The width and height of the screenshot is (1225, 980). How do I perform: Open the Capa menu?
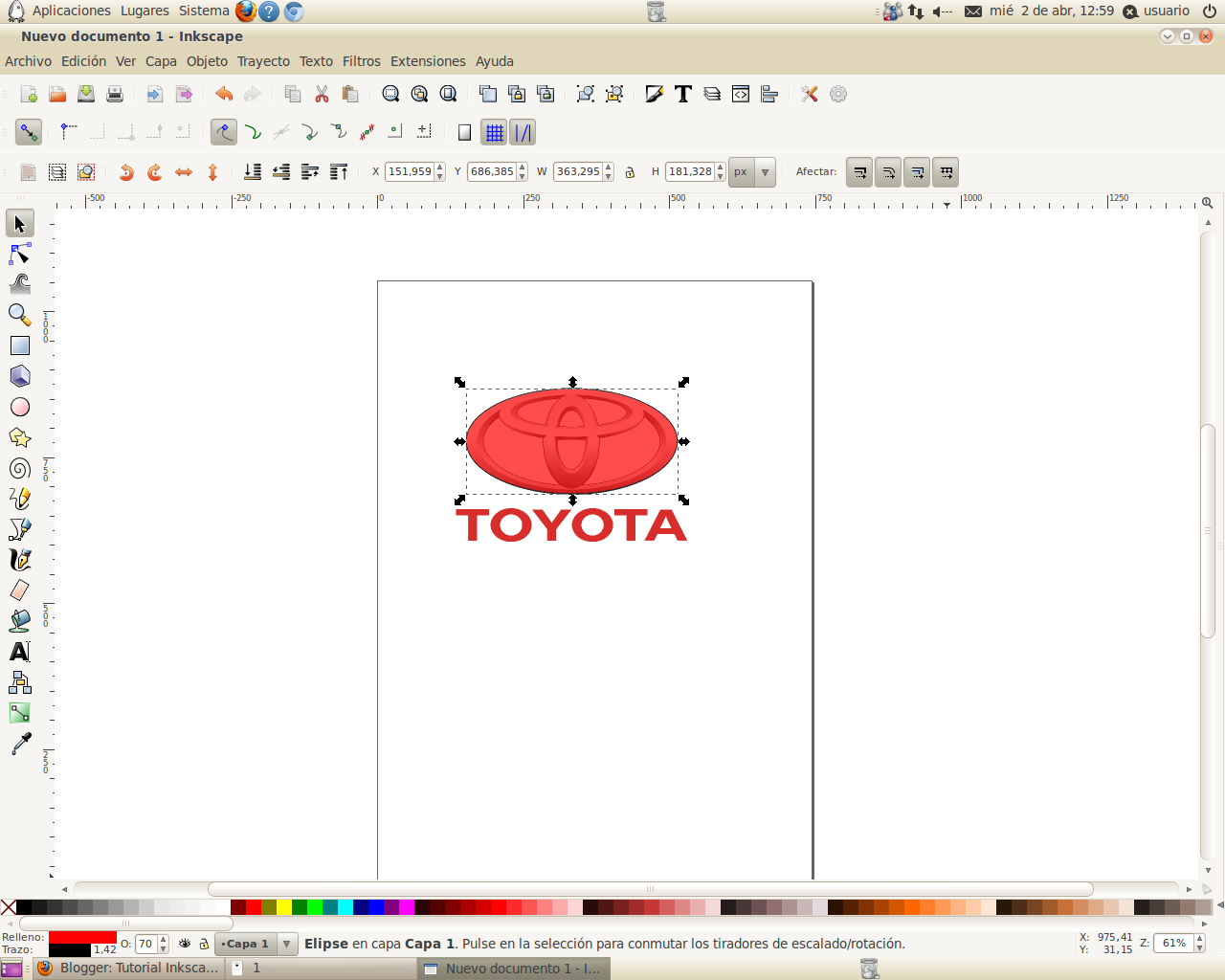pyautogui.click(x=161, y=61)
